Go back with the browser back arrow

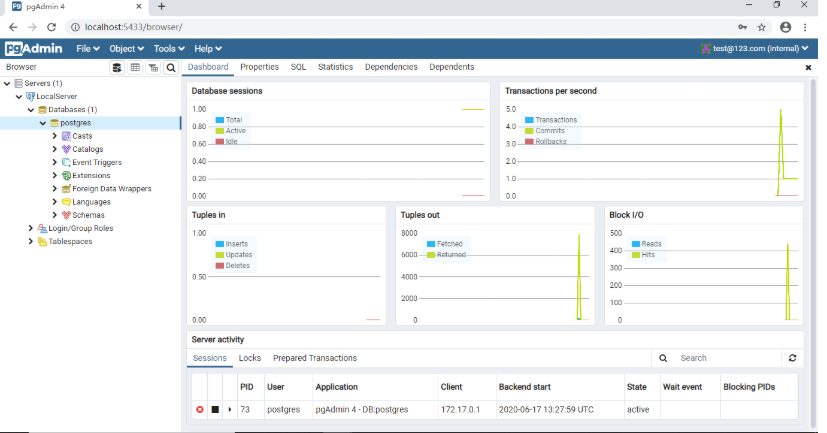tap(13, 27)
